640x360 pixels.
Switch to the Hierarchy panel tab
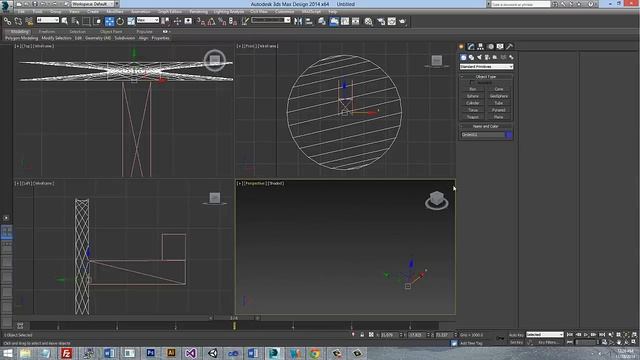tap(481, 47)
